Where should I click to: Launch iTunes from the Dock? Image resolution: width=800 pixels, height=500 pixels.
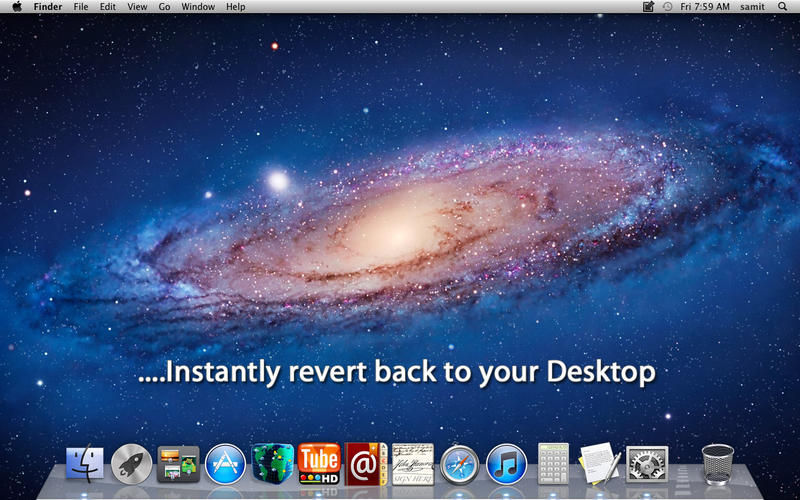[507, 464]
